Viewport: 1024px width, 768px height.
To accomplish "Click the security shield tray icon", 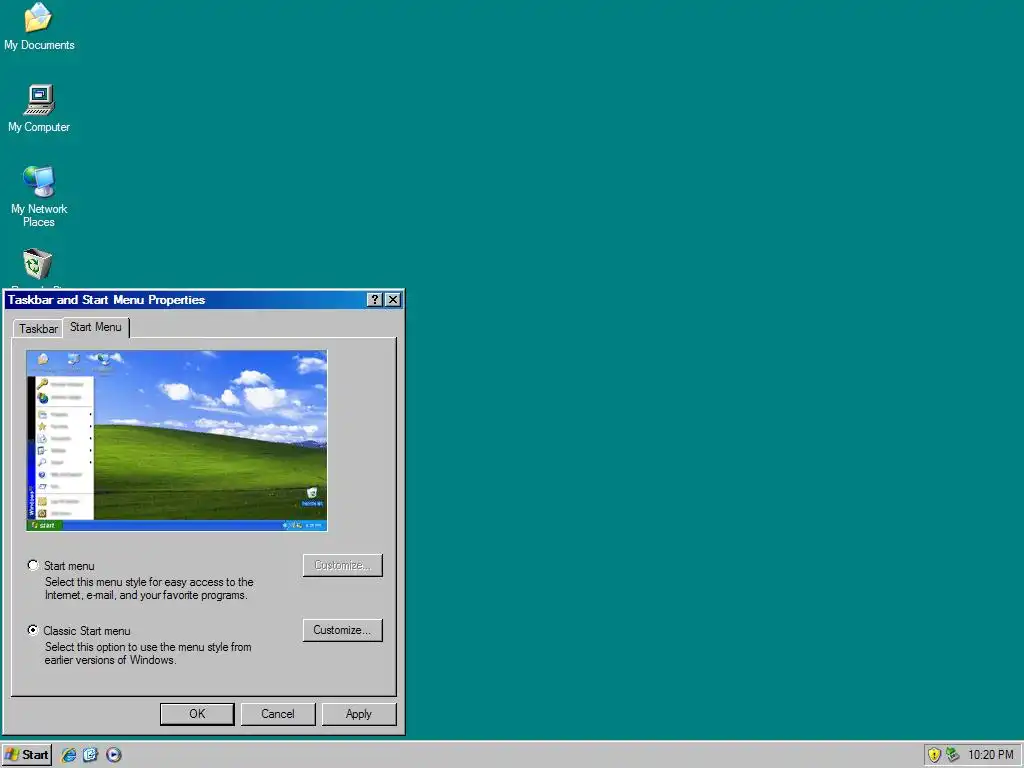I will click(x=934, y=755).
